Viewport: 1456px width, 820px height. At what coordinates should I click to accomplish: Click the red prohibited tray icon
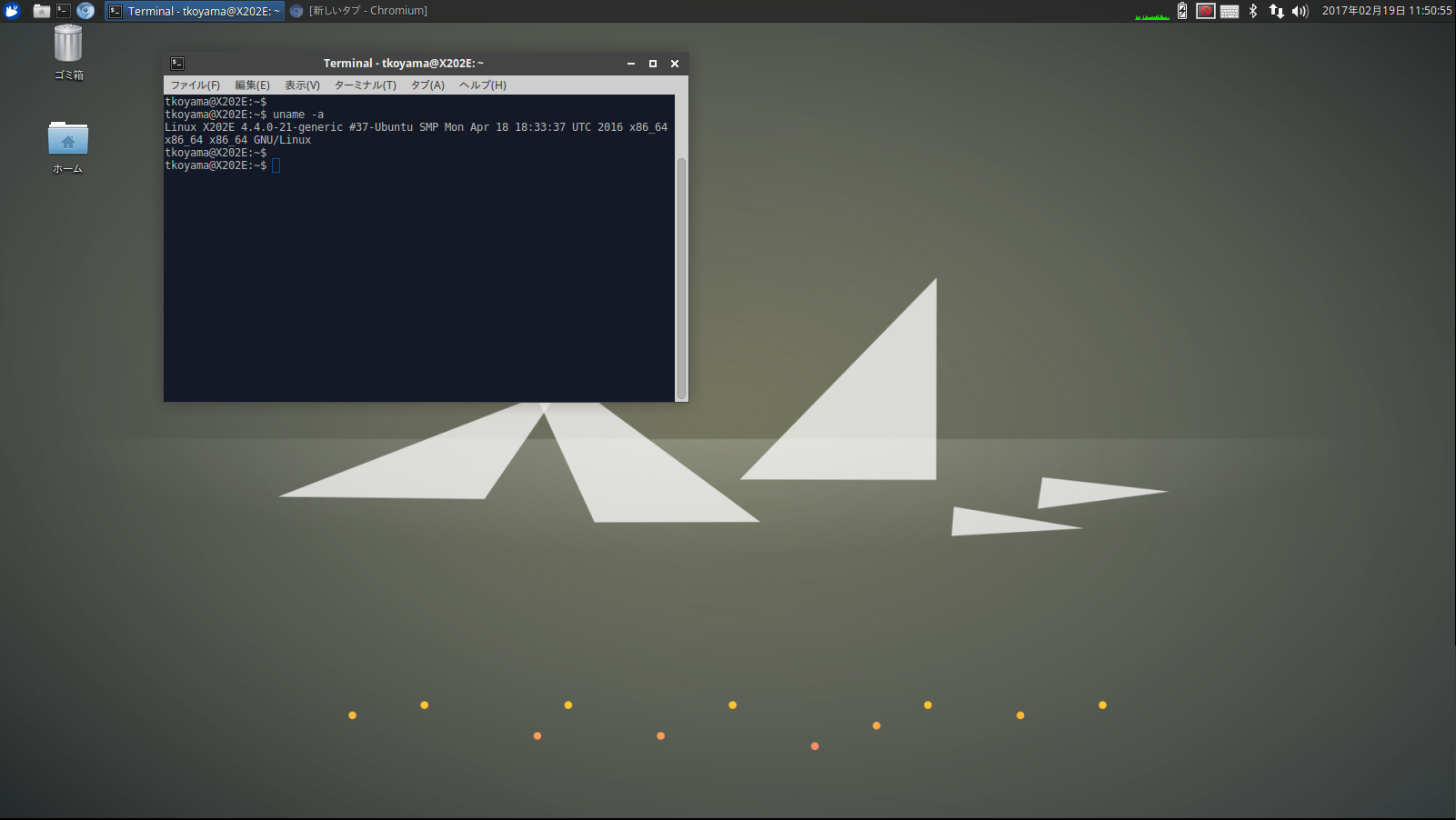point(1206,11)
